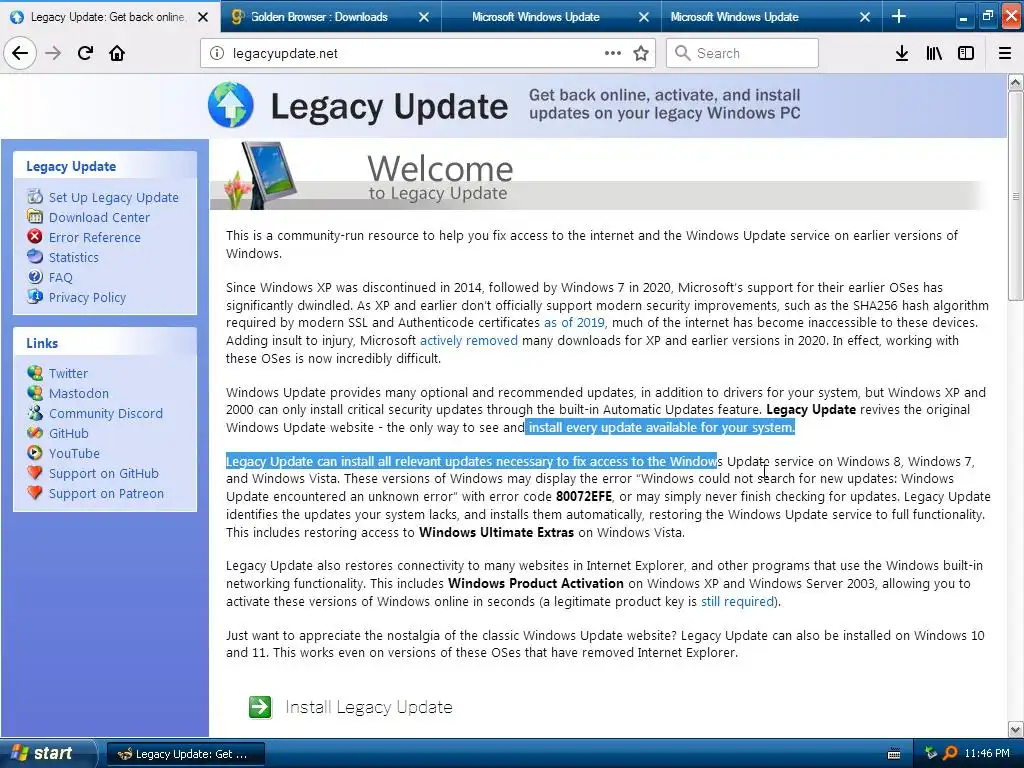Click the on-screen keyboard icon in taskbar
The height and width of the screenshot is (768, 1024).
894,754
